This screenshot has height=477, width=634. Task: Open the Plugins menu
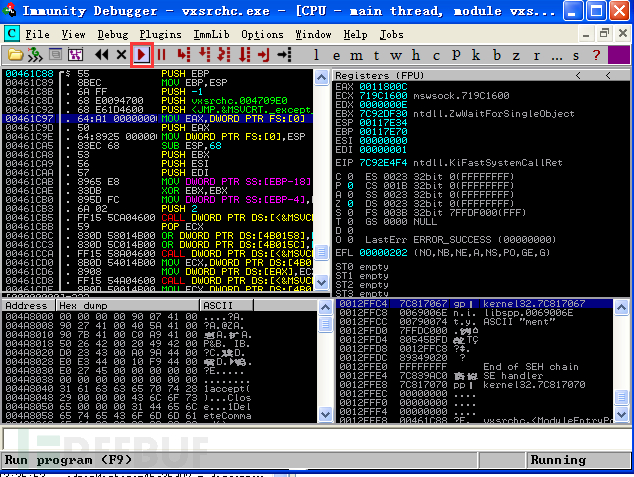pyautogui.click(x=161, y=34)
